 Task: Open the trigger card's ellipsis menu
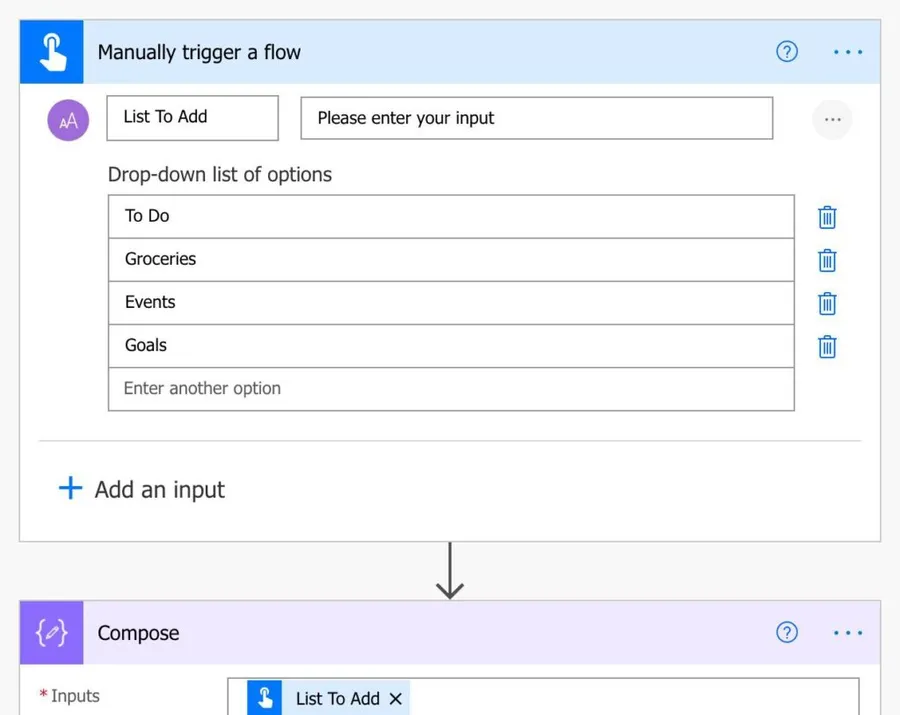tap(847, 52)
